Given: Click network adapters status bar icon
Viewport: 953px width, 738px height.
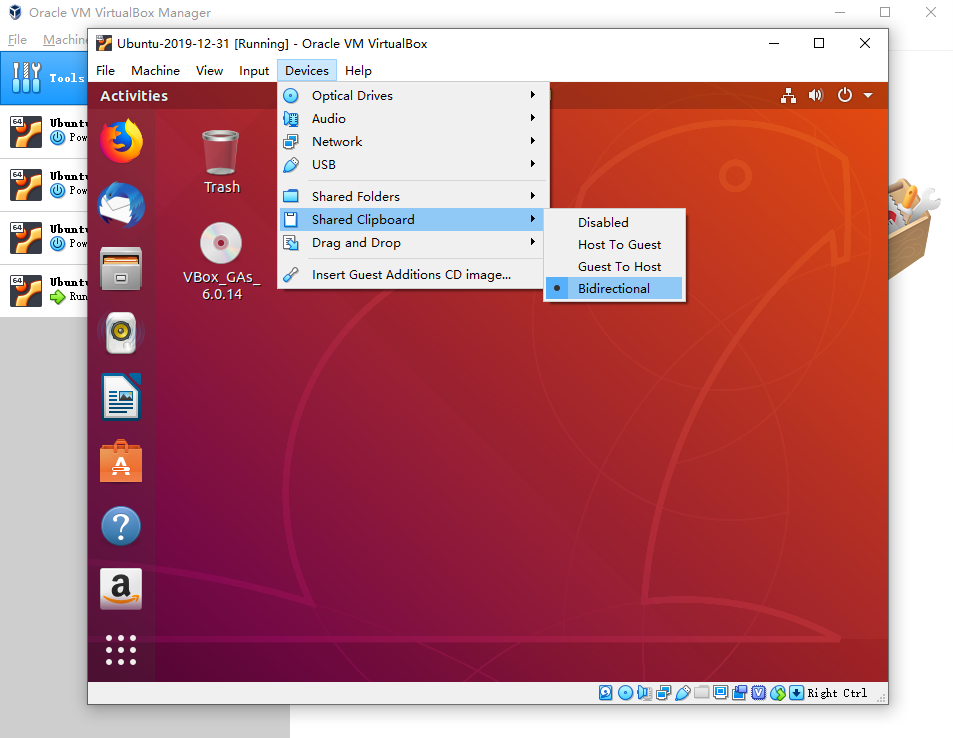Looking at the screenshot, I should (x=664, y=692).
